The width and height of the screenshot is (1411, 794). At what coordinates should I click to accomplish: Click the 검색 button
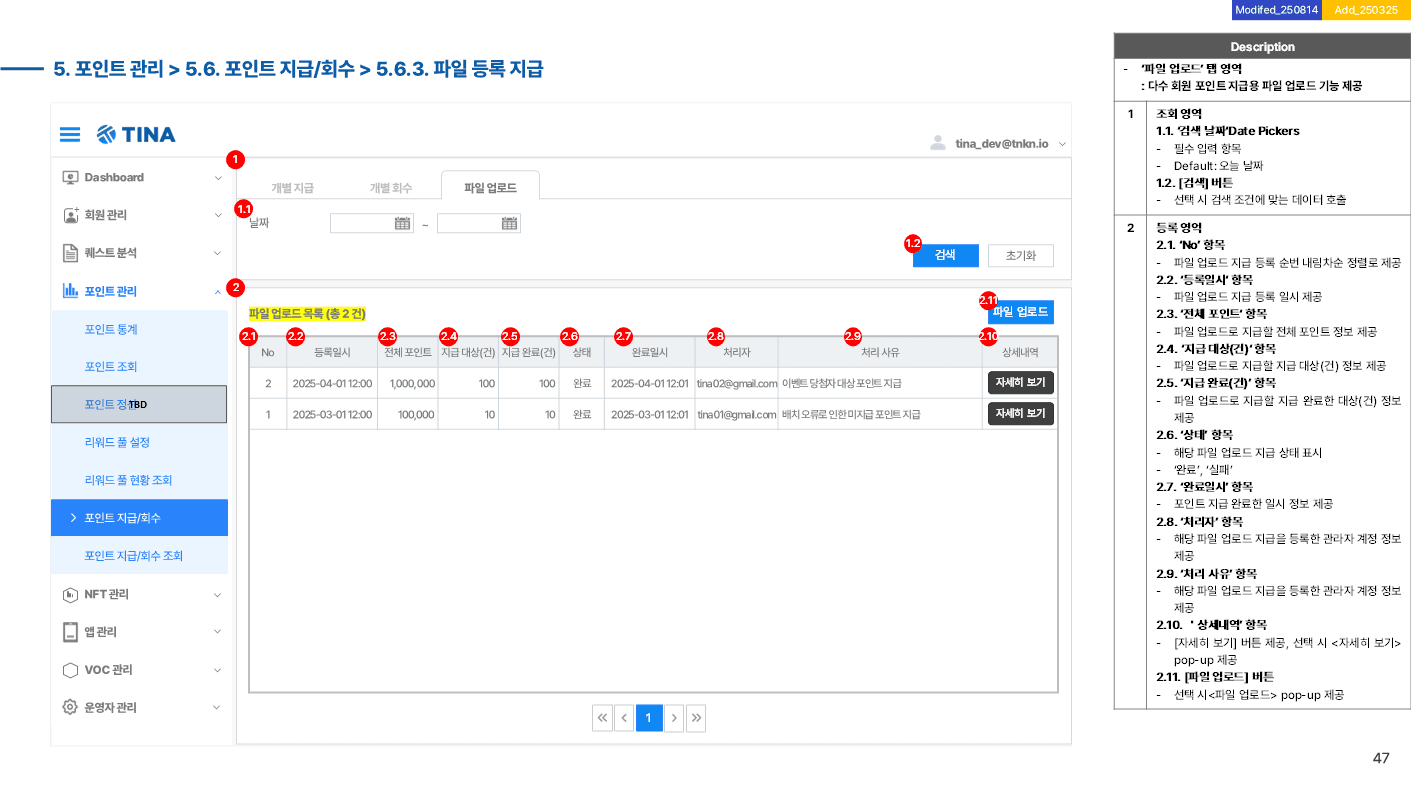945,255
